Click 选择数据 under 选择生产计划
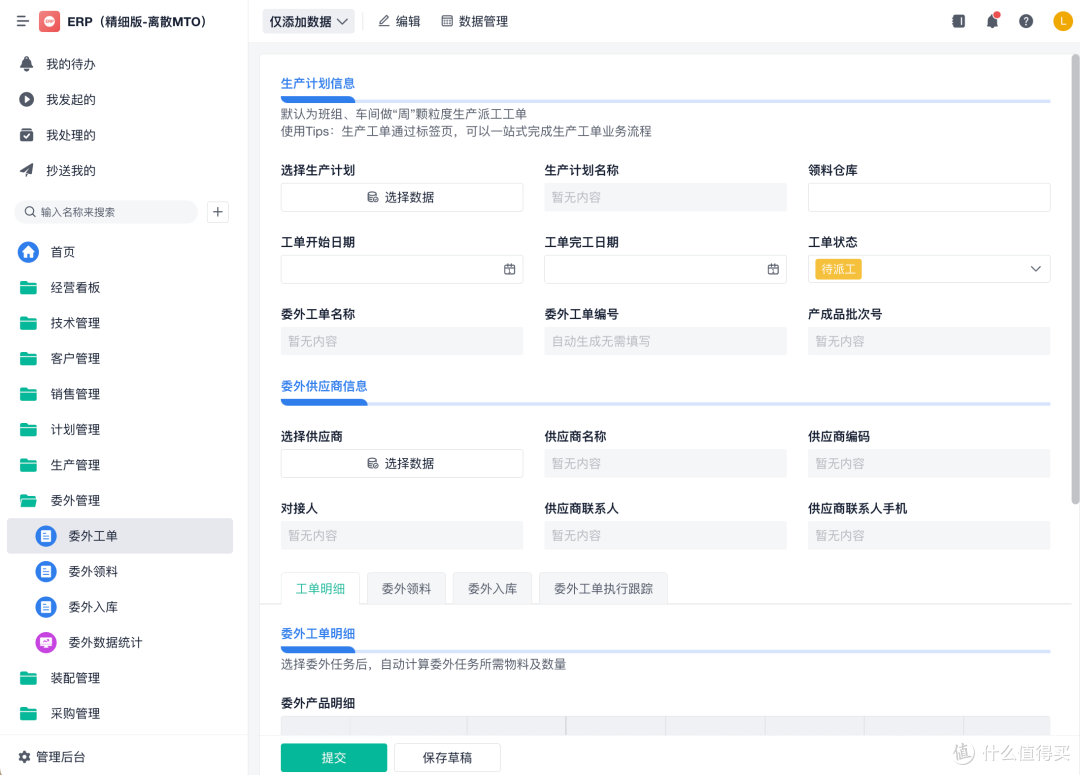 tap(402, 197)
